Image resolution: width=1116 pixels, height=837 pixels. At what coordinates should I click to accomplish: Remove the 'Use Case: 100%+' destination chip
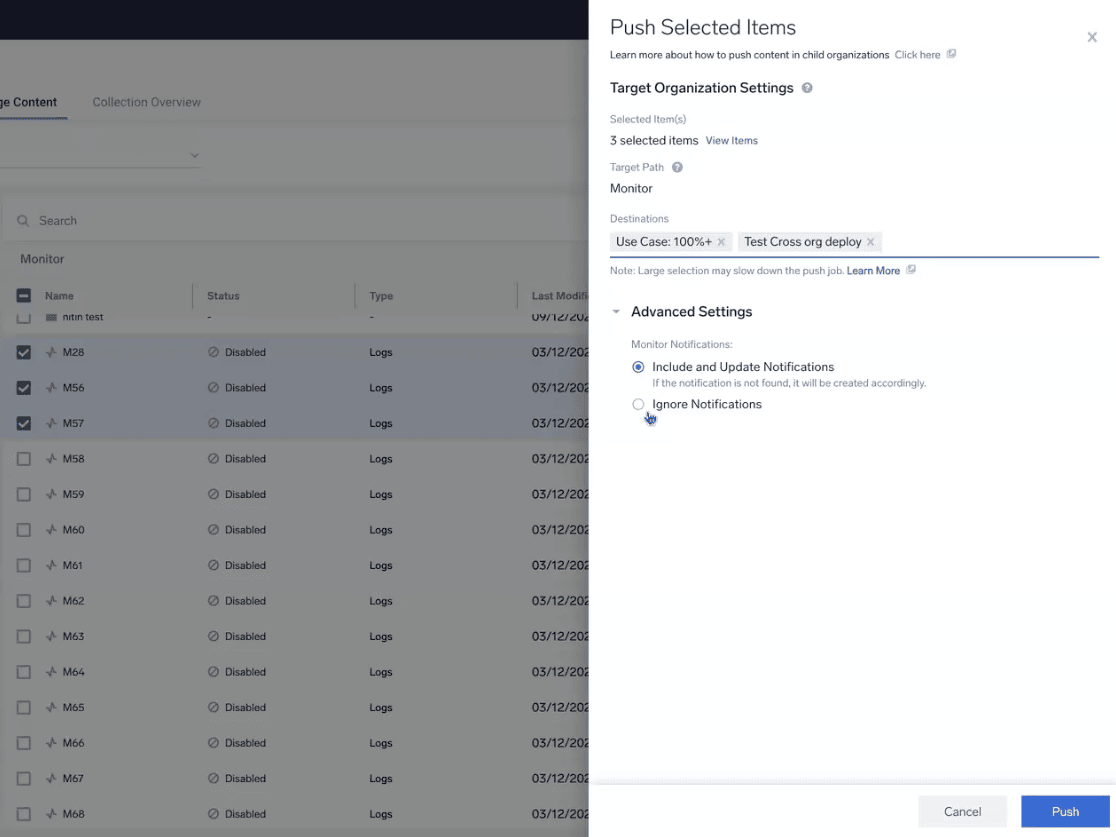[721, 242]
